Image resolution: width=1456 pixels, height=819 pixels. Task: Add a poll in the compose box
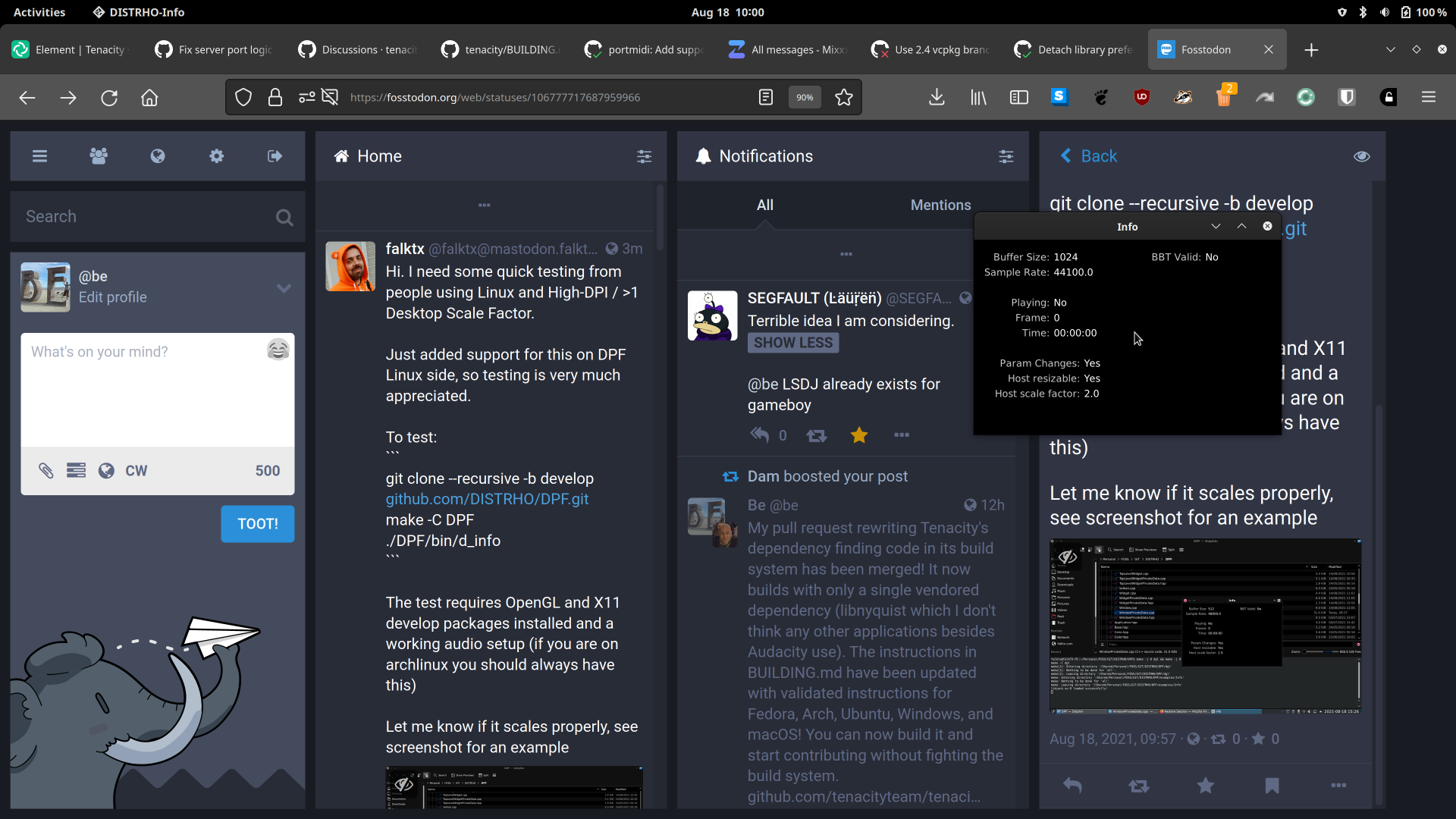click(76, 471)
